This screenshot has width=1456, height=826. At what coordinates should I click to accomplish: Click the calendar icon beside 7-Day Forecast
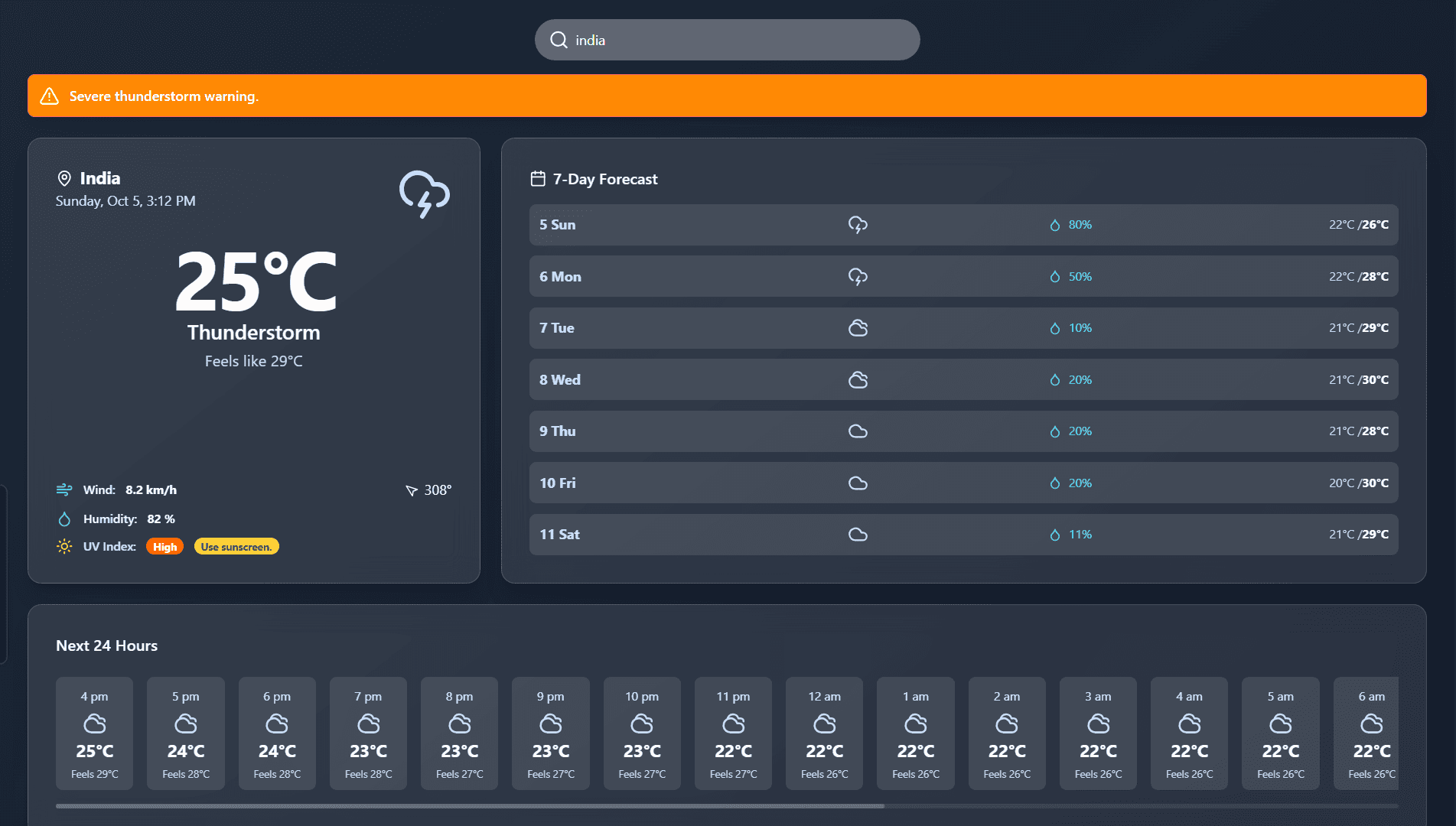point(538,179)
